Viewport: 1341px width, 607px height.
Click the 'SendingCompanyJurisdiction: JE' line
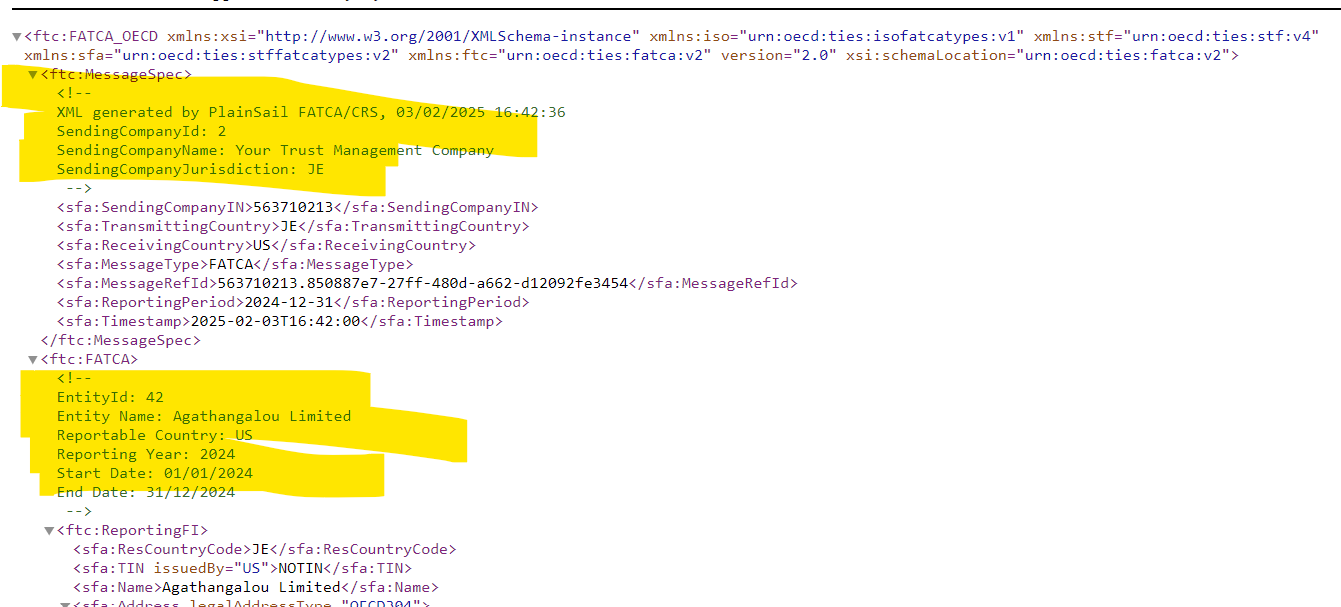(x=190, y=169)
